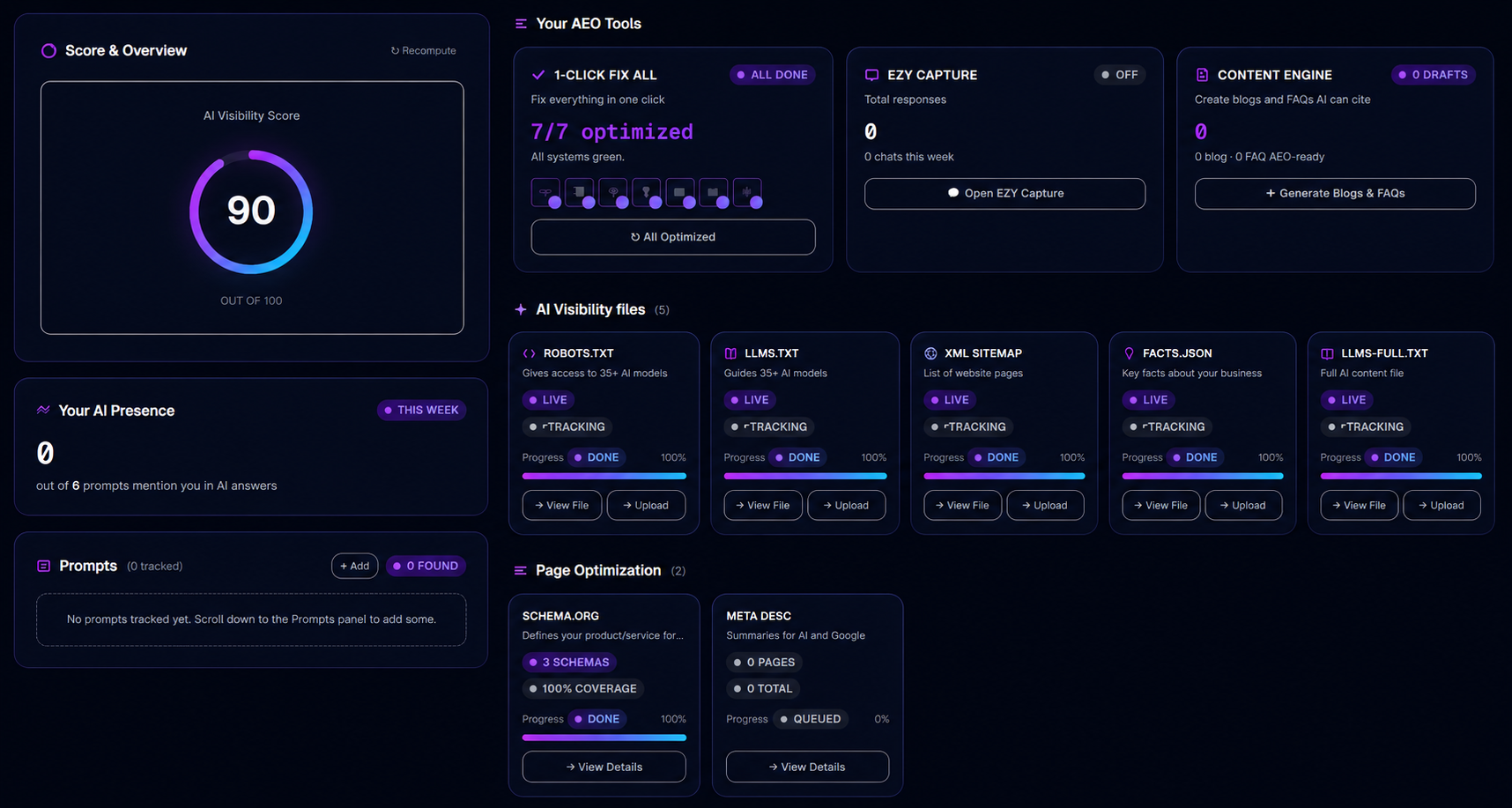This screenshot has height=808, width=1512.
Task: Click the 0 FOUND badge in Prompts
Action: (x=426, y=566)
